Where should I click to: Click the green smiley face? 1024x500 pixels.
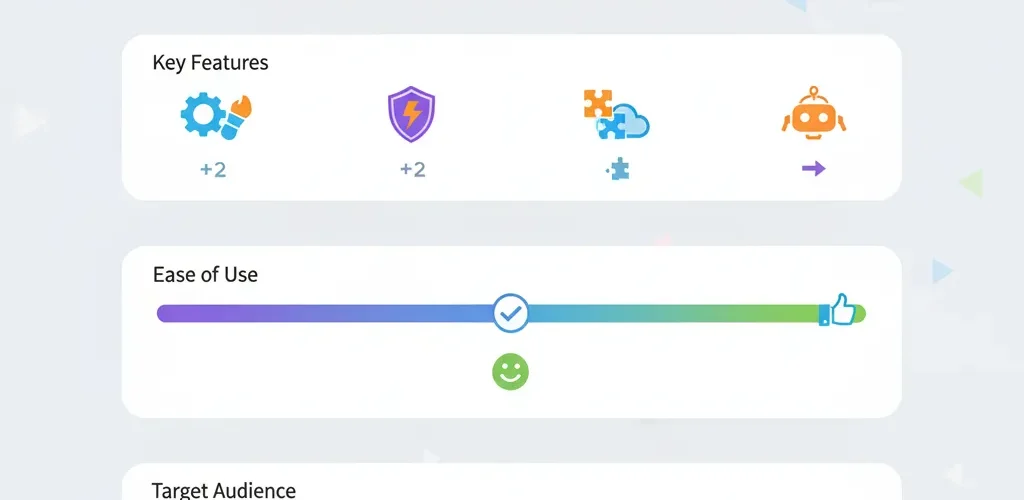point(510,372)
